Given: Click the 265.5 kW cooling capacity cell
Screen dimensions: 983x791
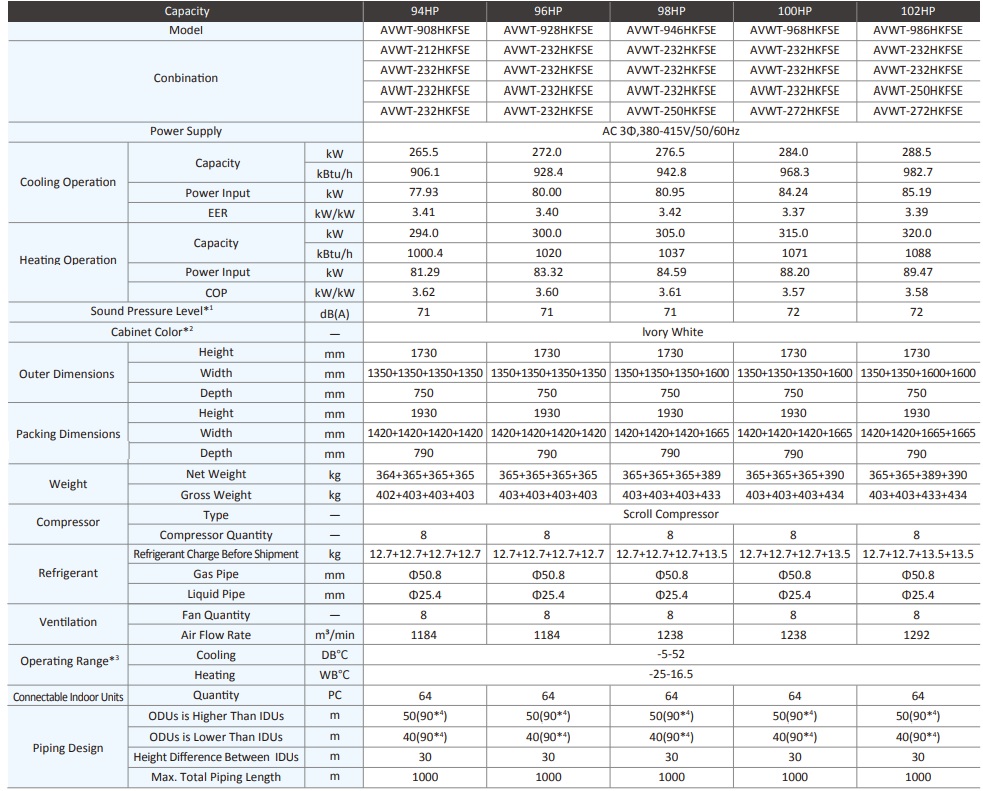Looking at the screenshot, I should [x=424, y=152].
